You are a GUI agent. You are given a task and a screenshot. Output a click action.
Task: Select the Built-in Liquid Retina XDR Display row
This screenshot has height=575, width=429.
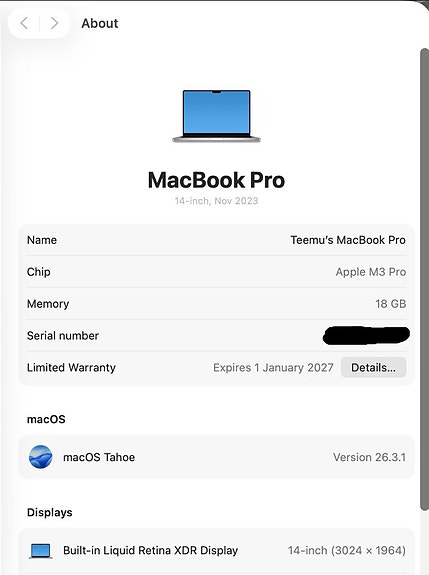(216, 550)
